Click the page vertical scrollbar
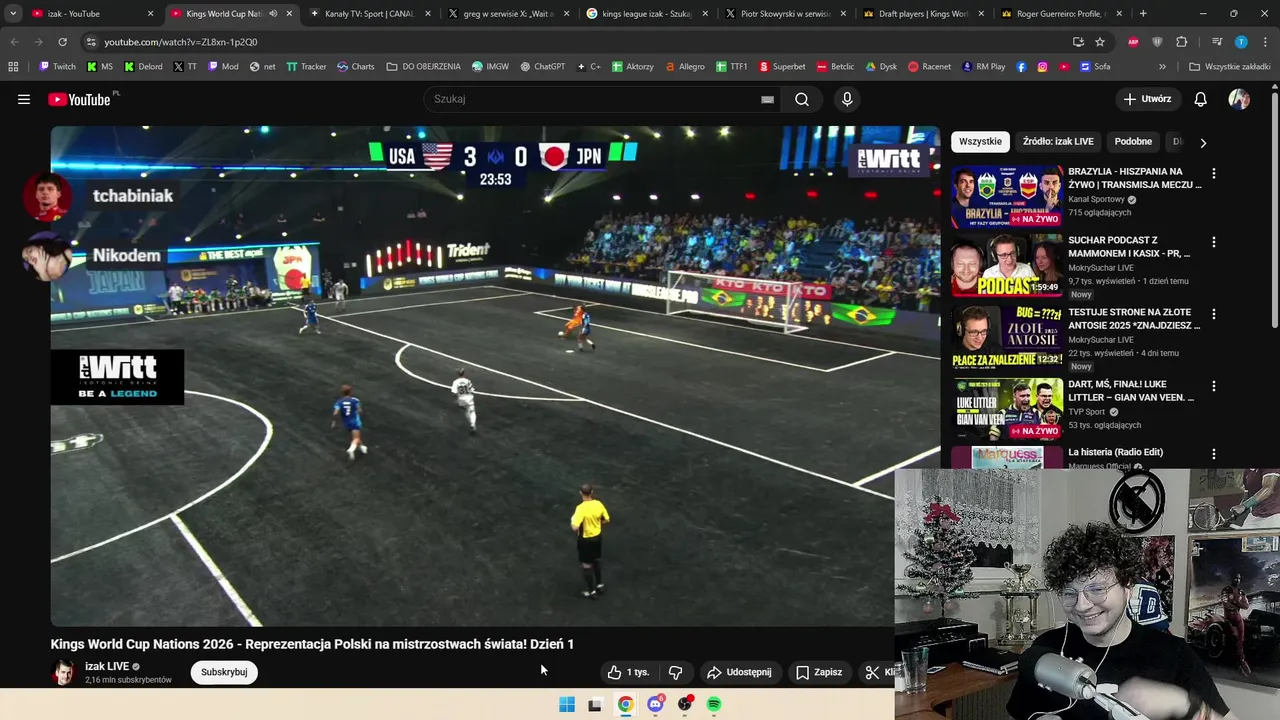This screenshot has width=1280, height=720. pyautogui.click(x=1275, y=210)
